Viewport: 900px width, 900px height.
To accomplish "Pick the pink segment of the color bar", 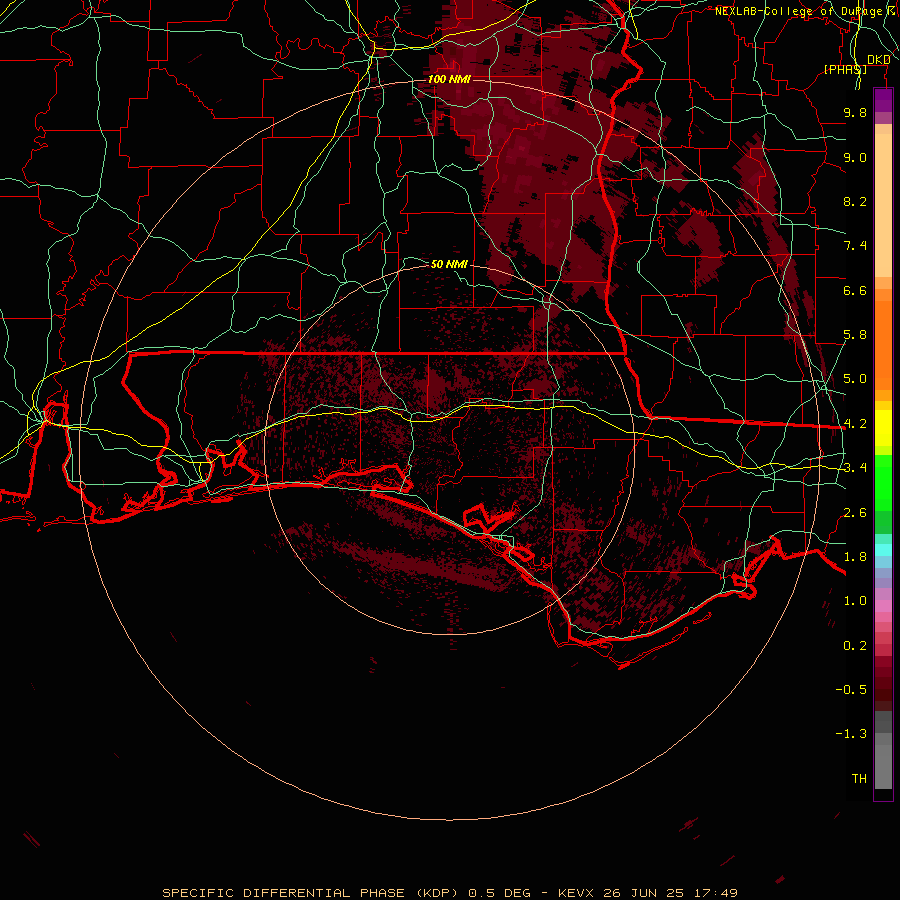I will pos(883,606).
